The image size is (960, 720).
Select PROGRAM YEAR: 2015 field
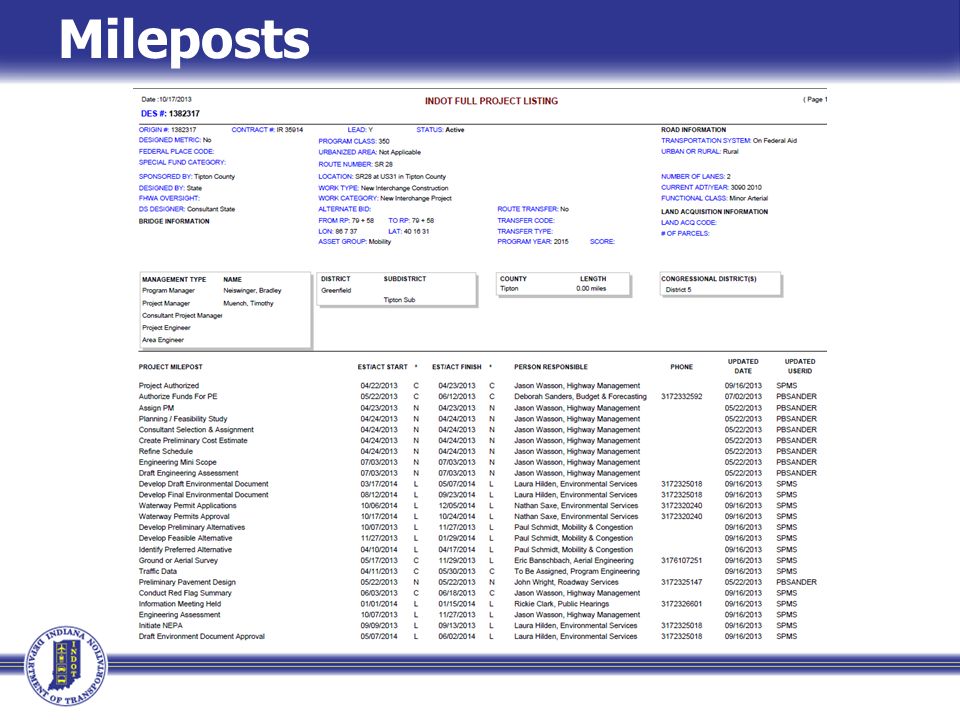tap(533, 241)
